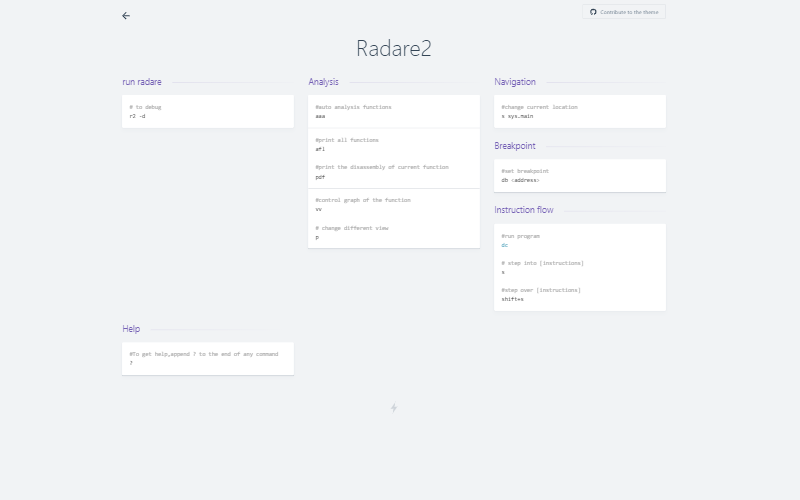Click the "afl" print functions command
This screenshot has height=500, width=800.
pyautogui.click(x=320, y=149)
